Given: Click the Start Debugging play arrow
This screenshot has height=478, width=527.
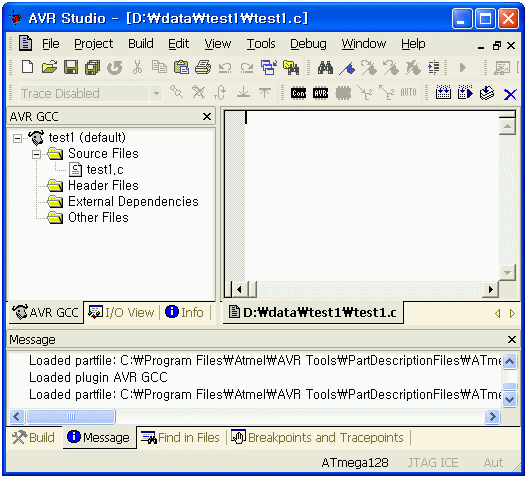Looking at the screenshot, I should 463,68.
